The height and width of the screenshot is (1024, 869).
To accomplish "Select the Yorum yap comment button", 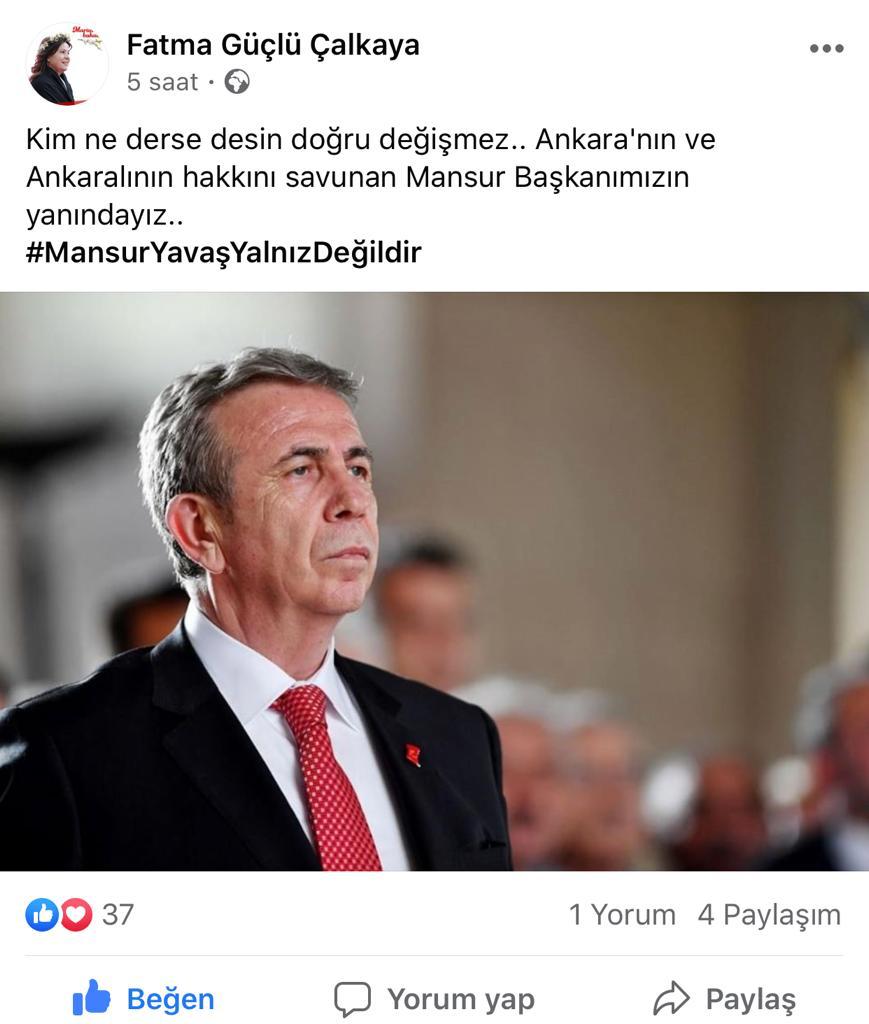I will (434, 999).
